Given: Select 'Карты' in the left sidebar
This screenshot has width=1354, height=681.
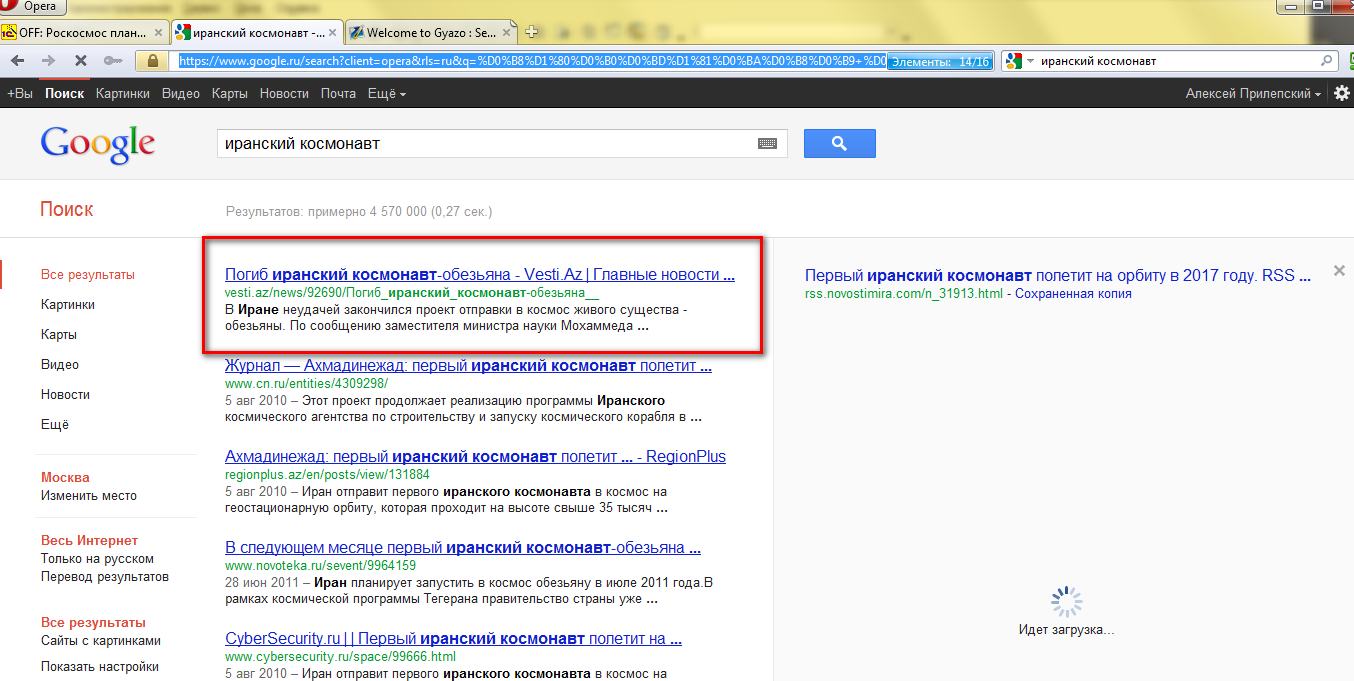Looking at the screenshot, I should 59,334.
